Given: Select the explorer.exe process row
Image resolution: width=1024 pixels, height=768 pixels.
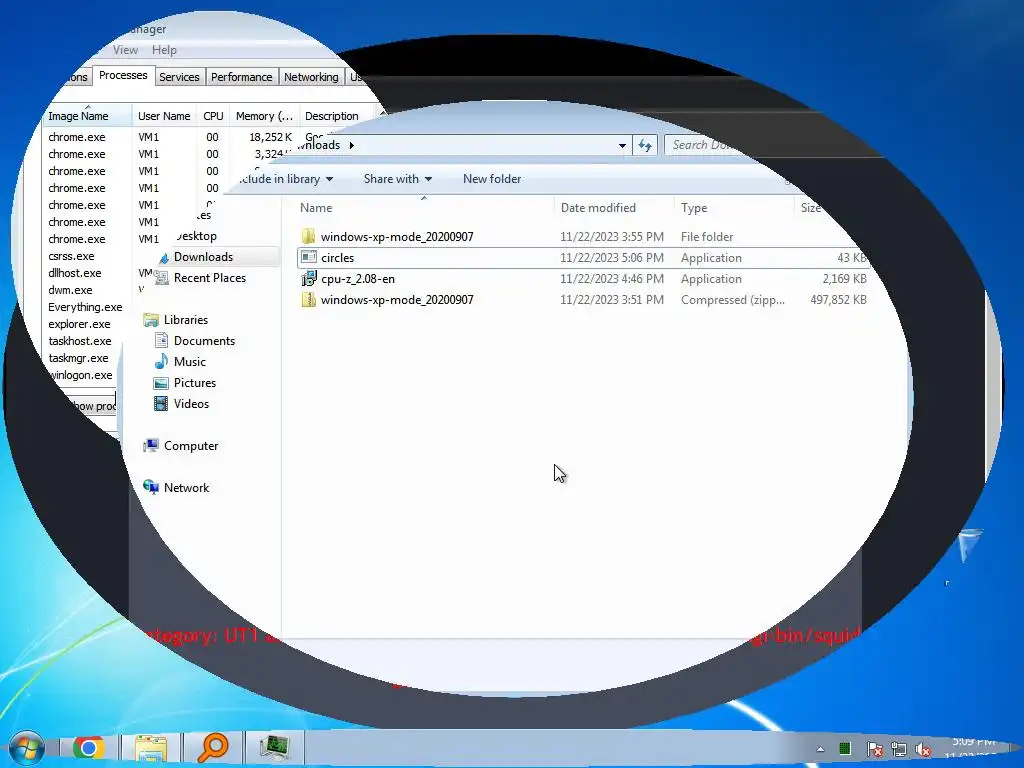Looking at the screenshot, I should pyautogui.click(x=82, y=324).
